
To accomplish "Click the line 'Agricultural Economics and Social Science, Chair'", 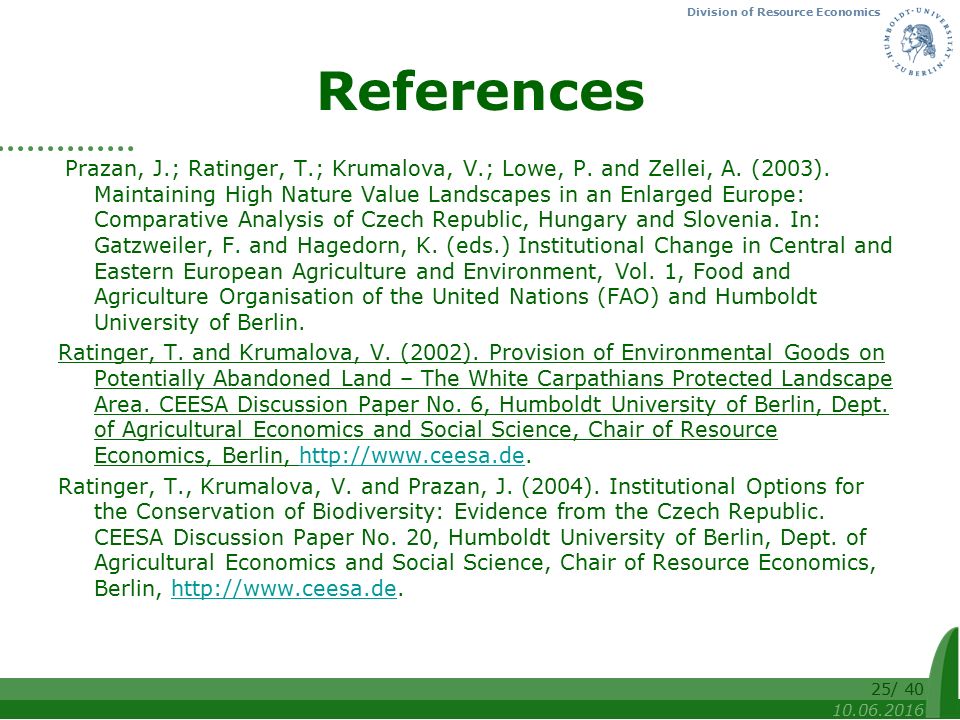I will point(485,563).
